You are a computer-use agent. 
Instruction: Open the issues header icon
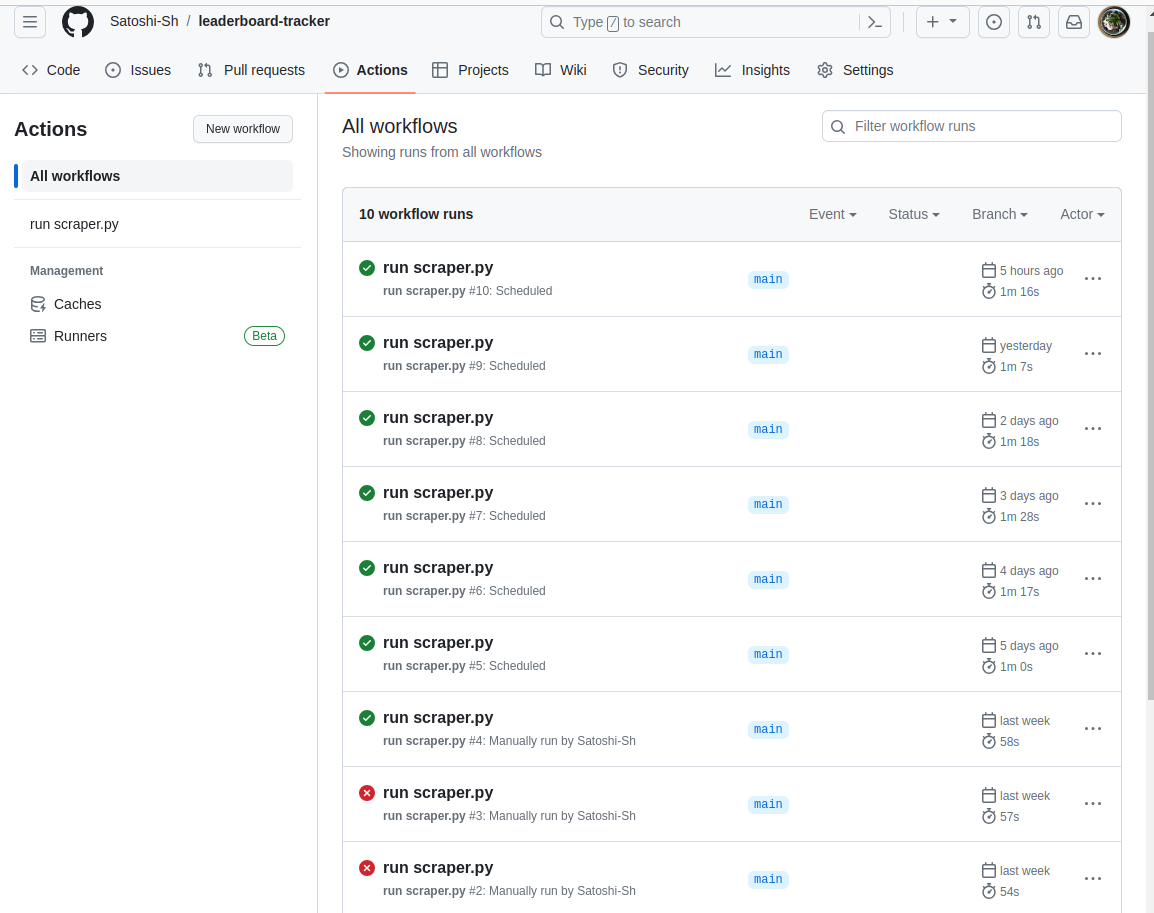pyautogui.click(x=994, y=22)
